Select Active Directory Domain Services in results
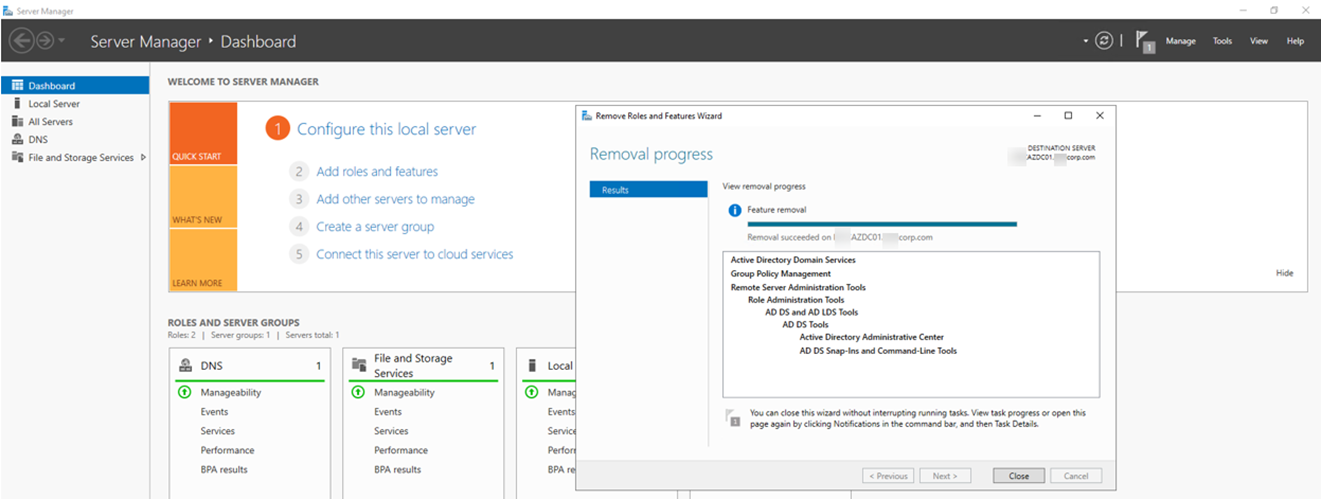 coord(793,260)
